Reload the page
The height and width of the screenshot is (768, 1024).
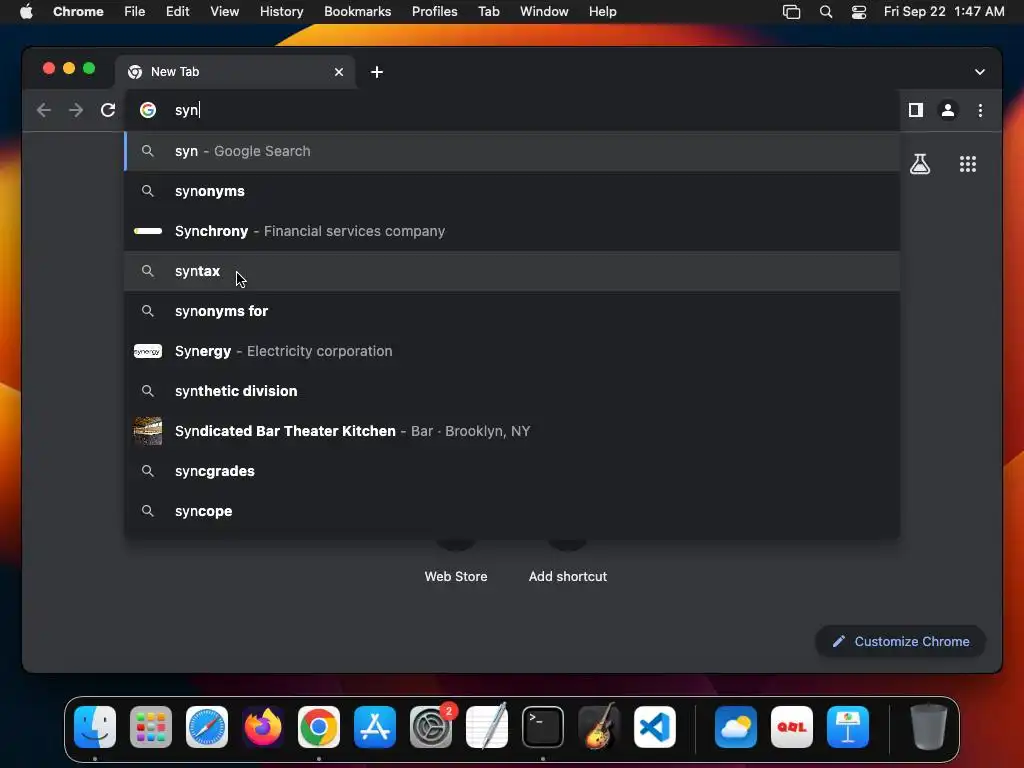(x=108, y=110)
